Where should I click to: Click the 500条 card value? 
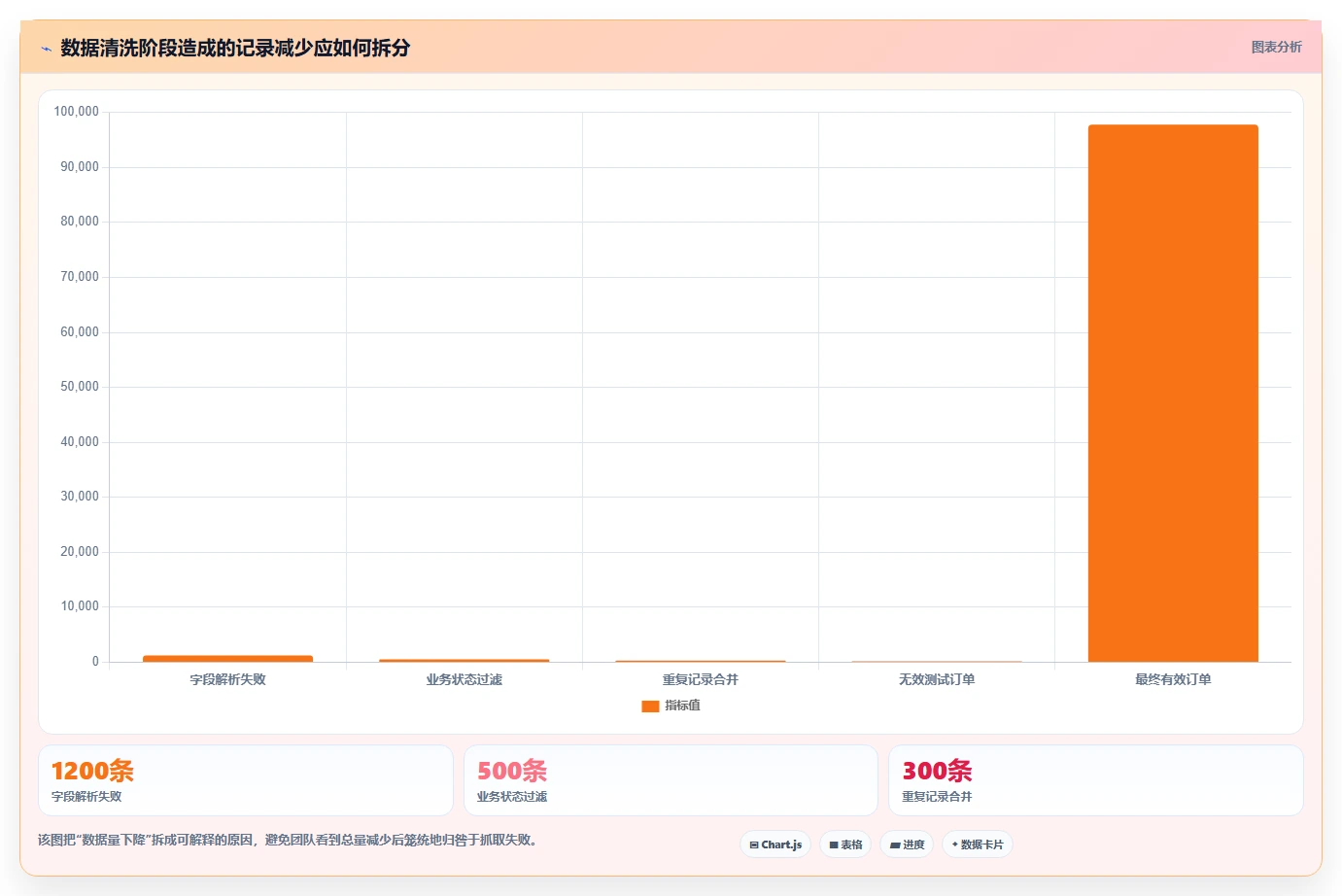click(512, 771)
